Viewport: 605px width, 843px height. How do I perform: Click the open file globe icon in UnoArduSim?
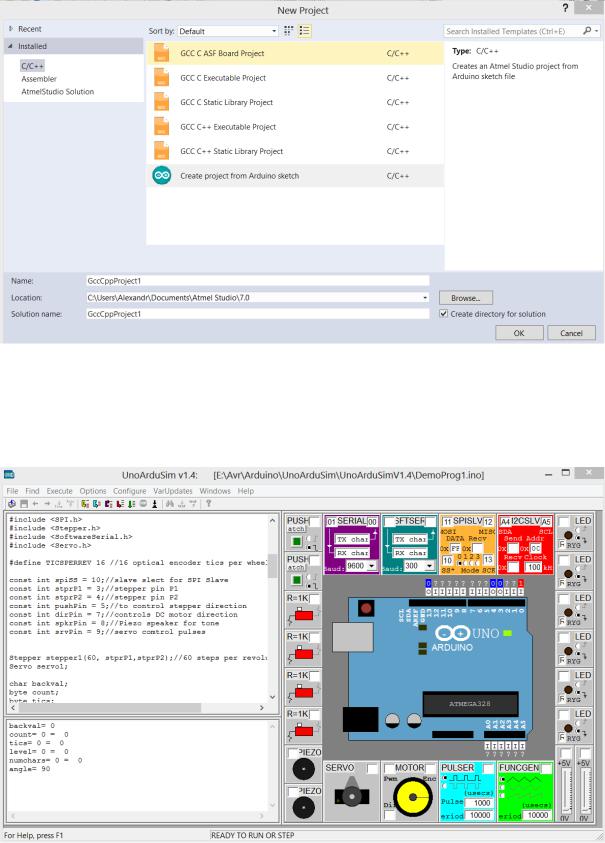click(12, 504)
